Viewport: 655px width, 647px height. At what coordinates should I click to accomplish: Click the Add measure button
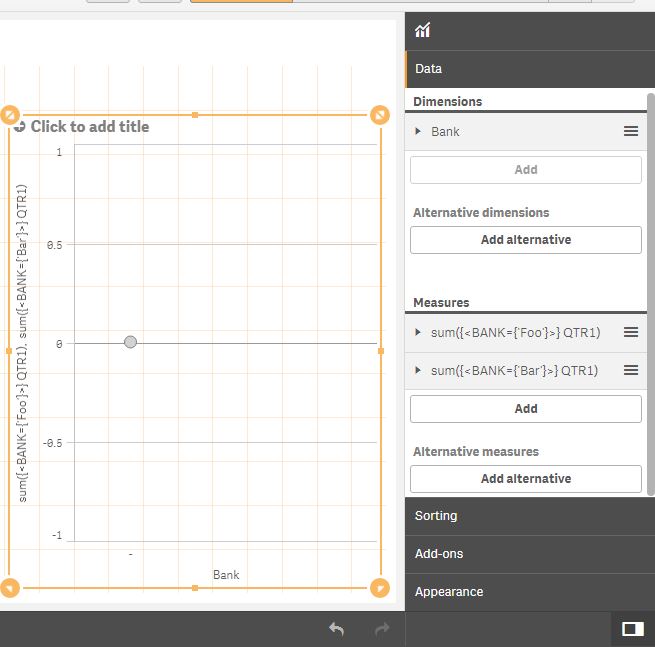(x=526, y=408)
